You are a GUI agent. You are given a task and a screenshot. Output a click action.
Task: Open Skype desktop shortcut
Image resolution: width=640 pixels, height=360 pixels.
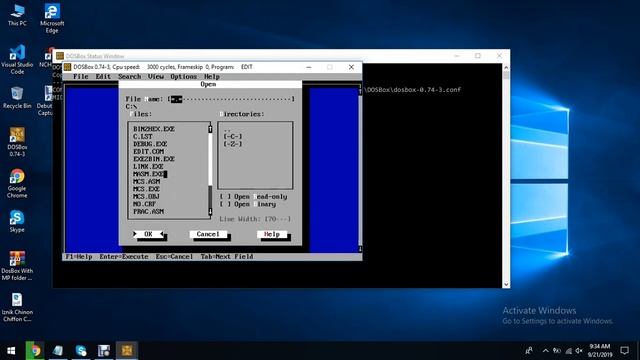17,222
